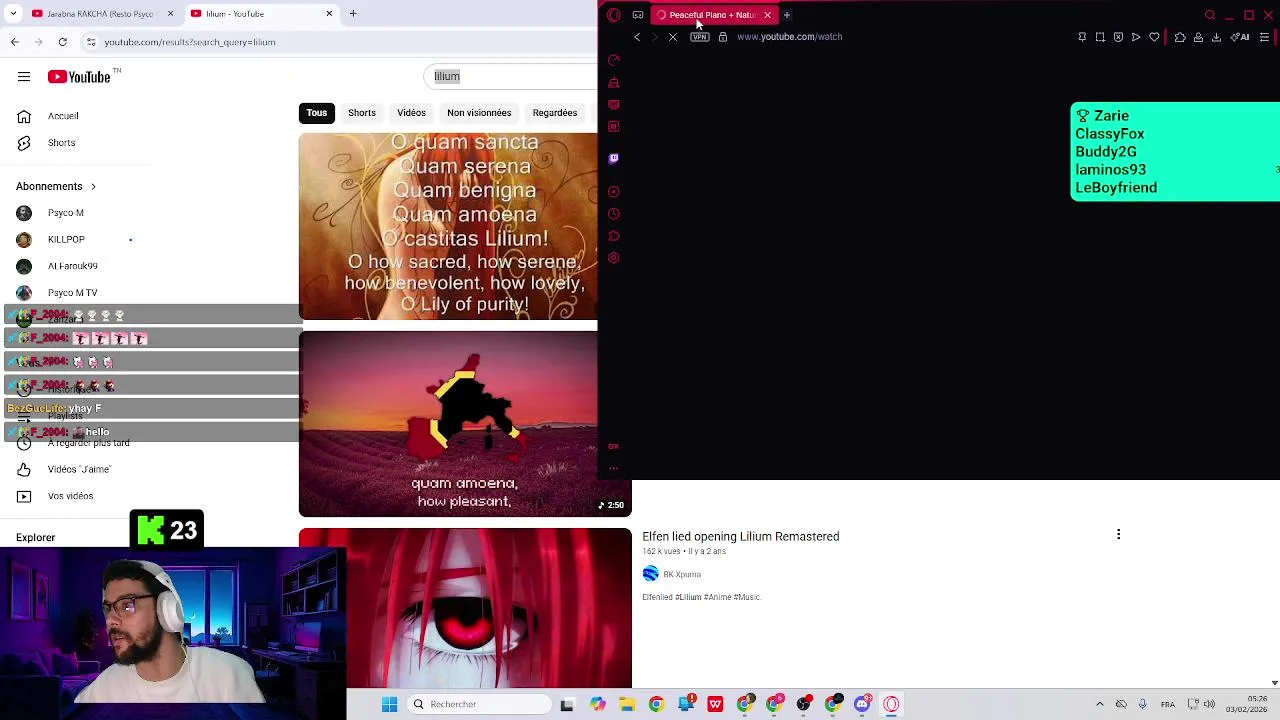Click the #Lilium hashtag in description

688,597
